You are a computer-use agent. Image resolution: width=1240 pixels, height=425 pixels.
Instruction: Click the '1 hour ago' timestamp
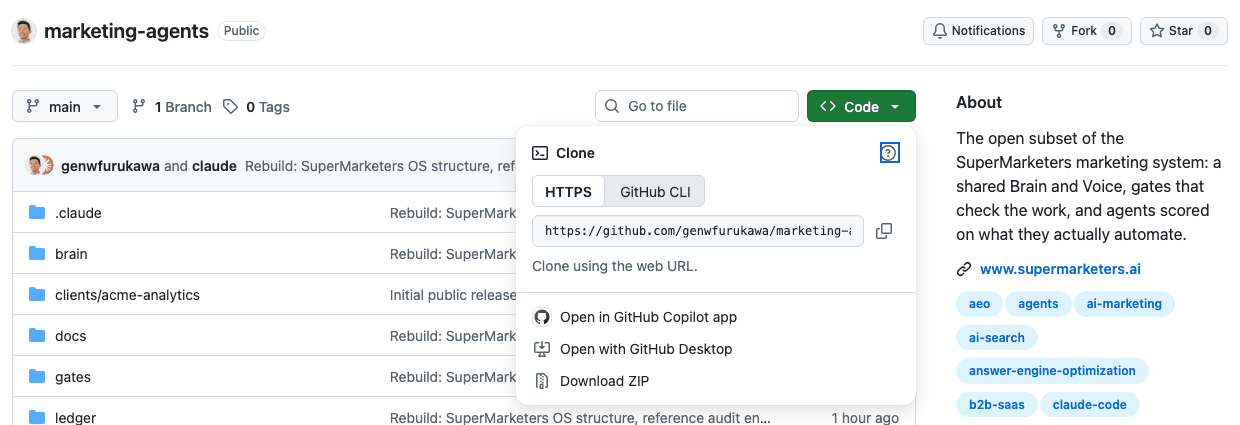[865, 418]
